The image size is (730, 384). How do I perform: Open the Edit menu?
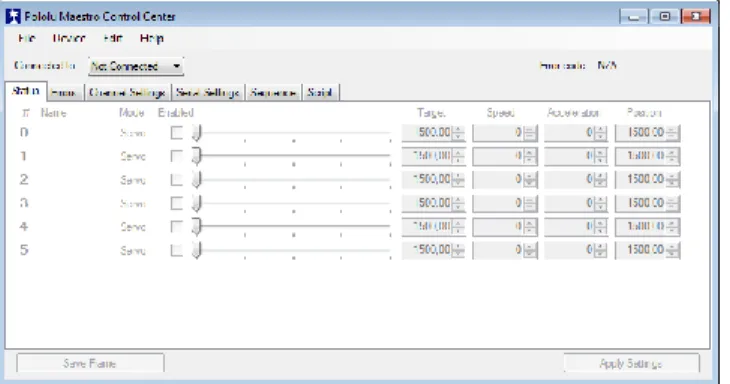(x=113, y=38)
